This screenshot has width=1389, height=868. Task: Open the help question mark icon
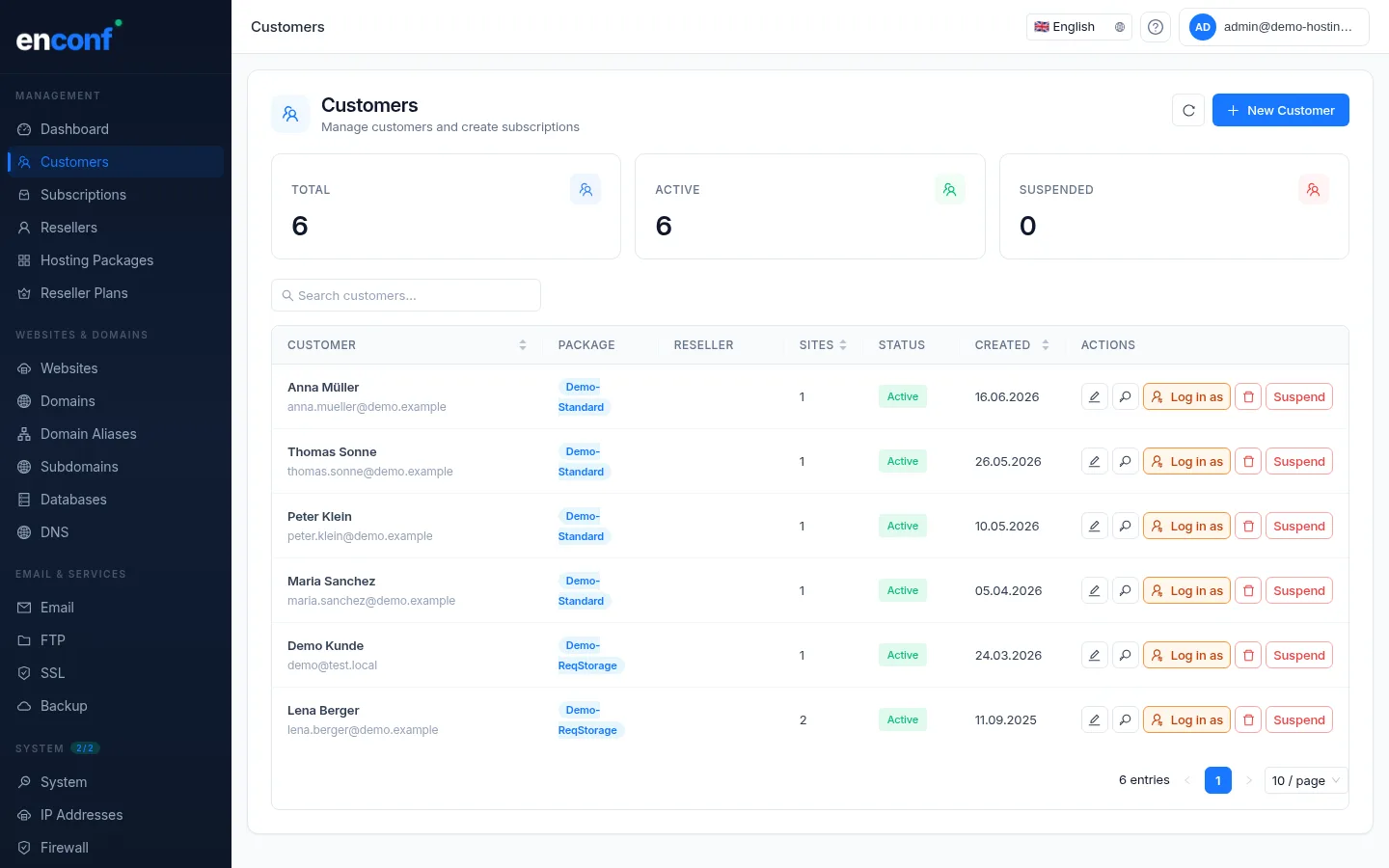1156,27
